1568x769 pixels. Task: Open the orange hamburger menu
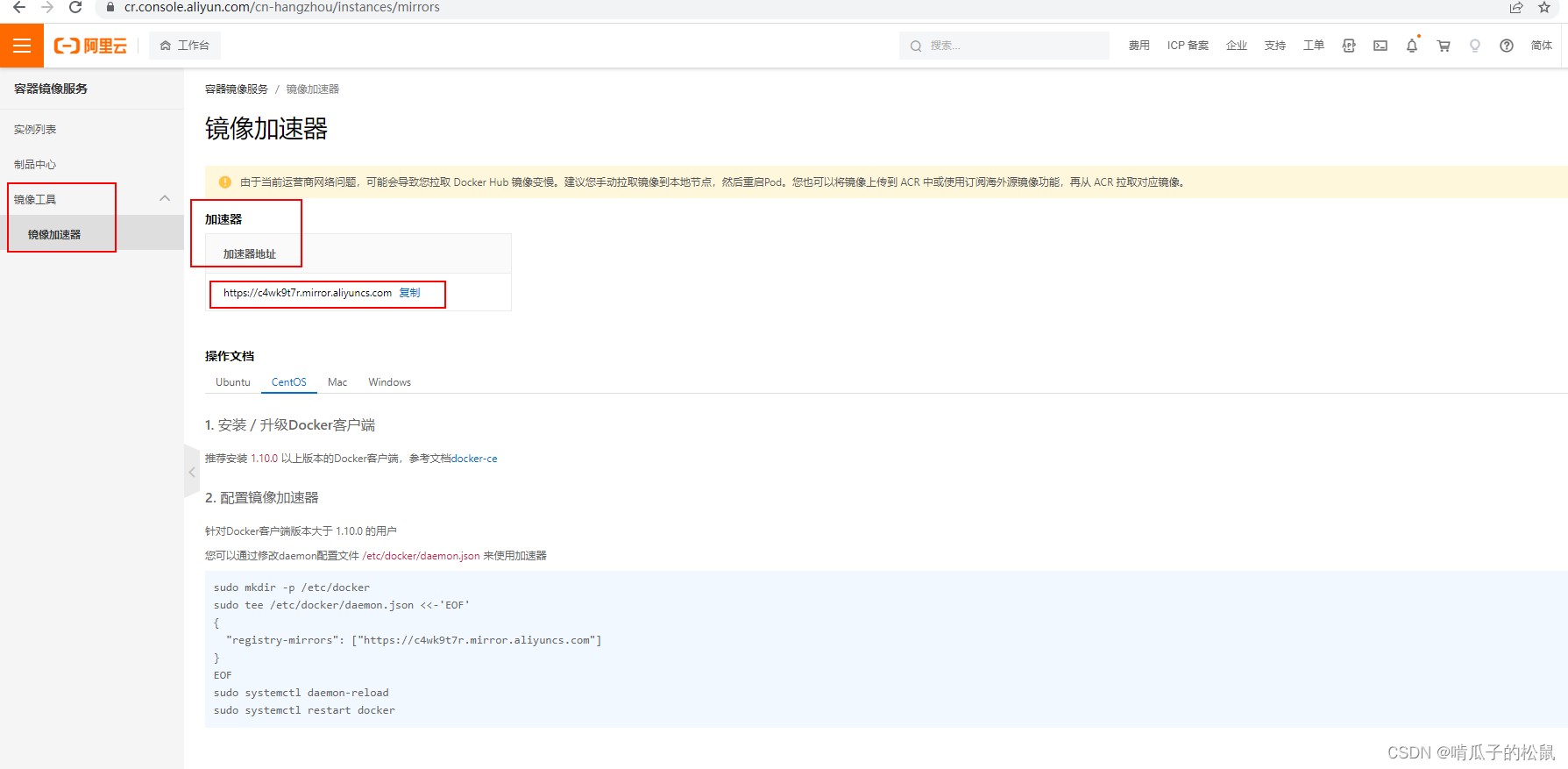22,46
